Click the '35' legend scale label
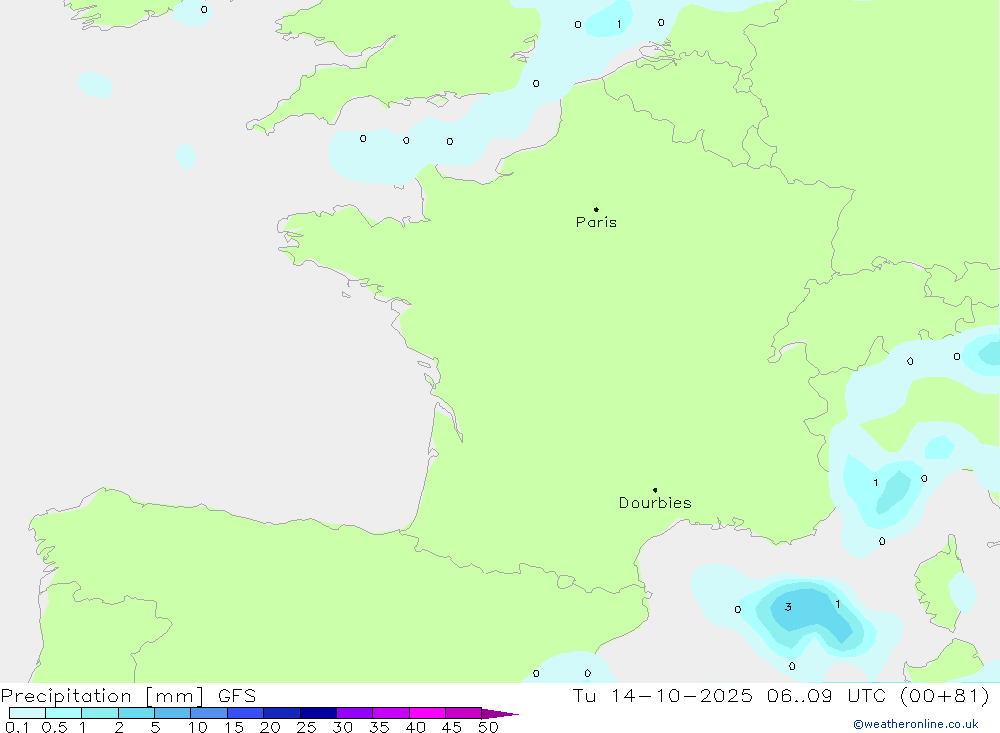 tap(379, 727)
